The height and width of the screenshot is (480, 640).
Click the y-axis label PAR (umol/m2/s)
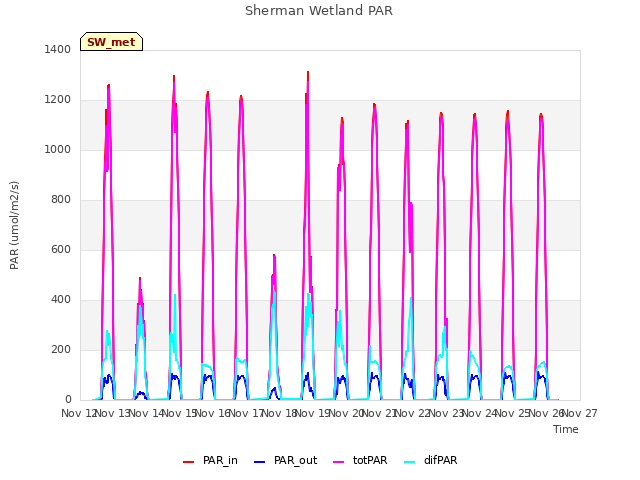click(x=14, y=225)
